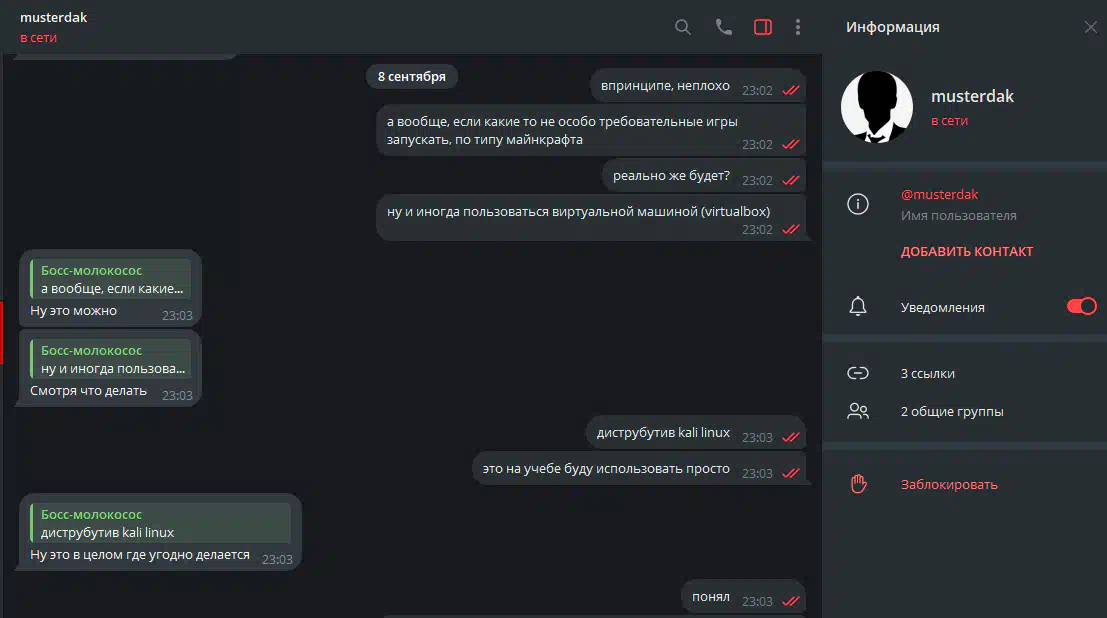The image size is (1107, 618).
Task: Toggle the Уведомления switch off
Action: click(x=1082, y=306)
